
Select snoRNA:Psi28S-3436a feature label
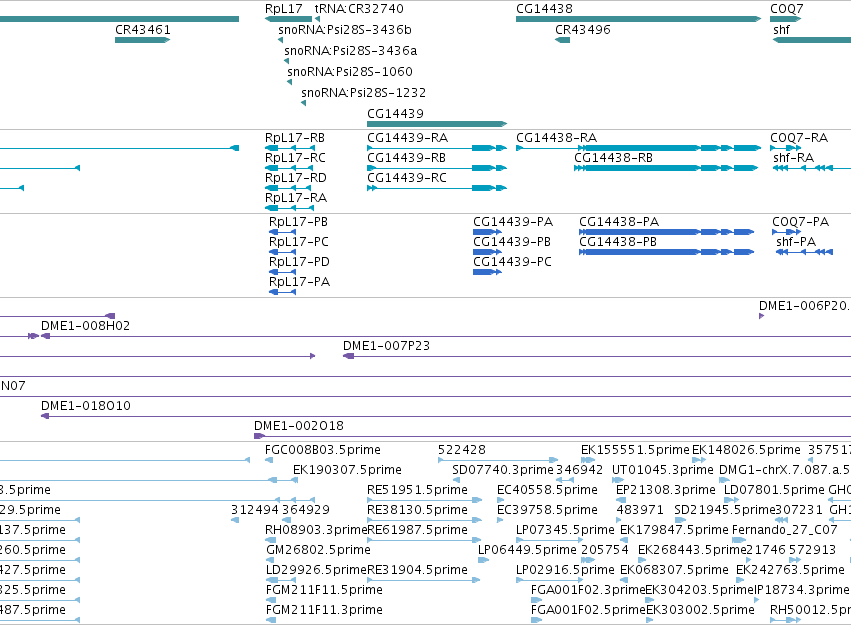[x=351, y=50]
